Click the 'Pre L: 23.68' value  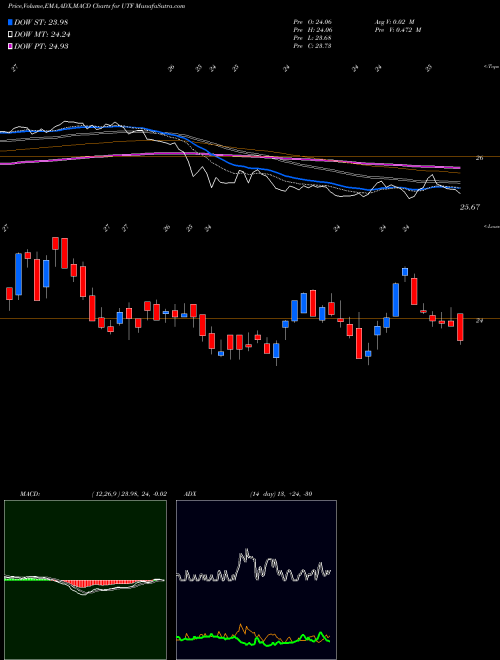312,38
